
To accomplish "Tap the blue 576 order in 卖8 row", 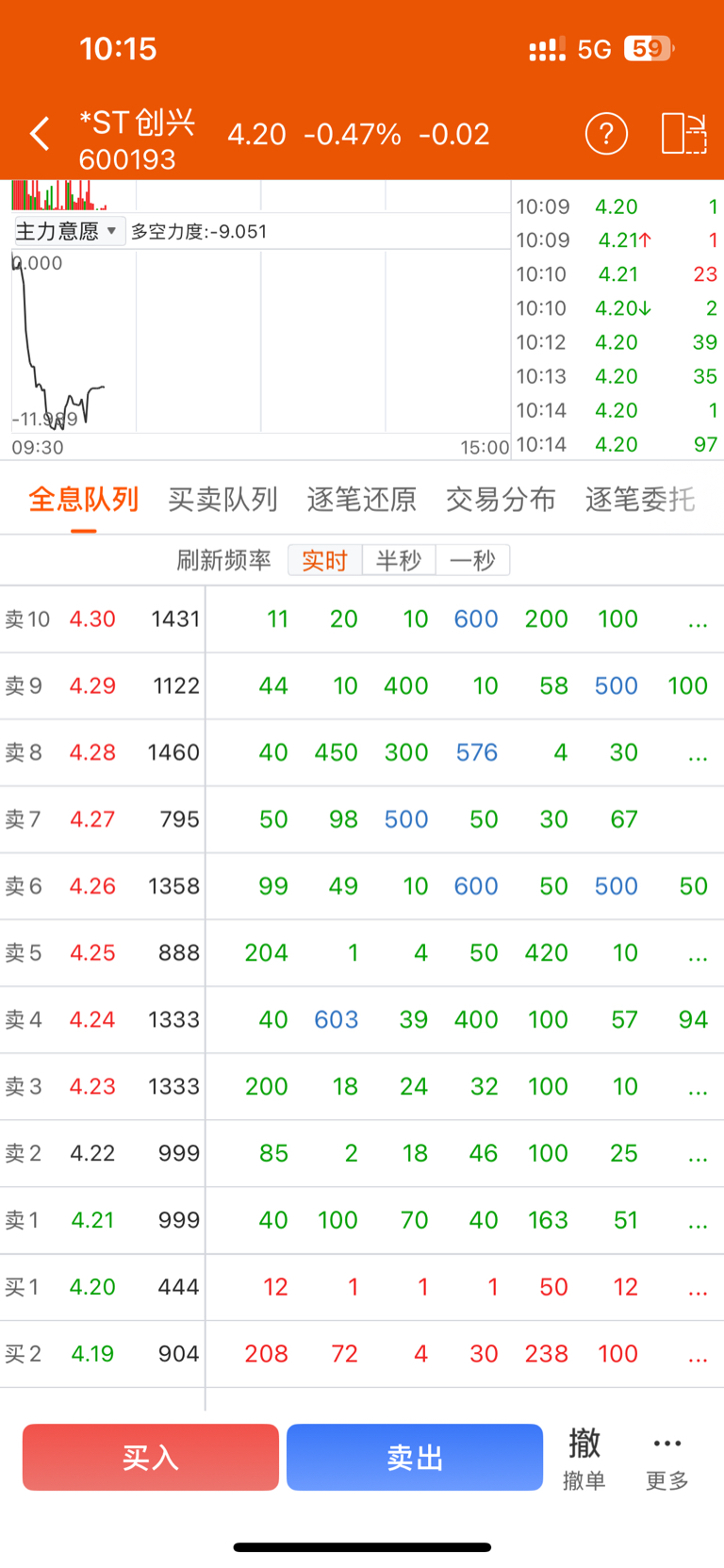I will click(x=476, y=752).
